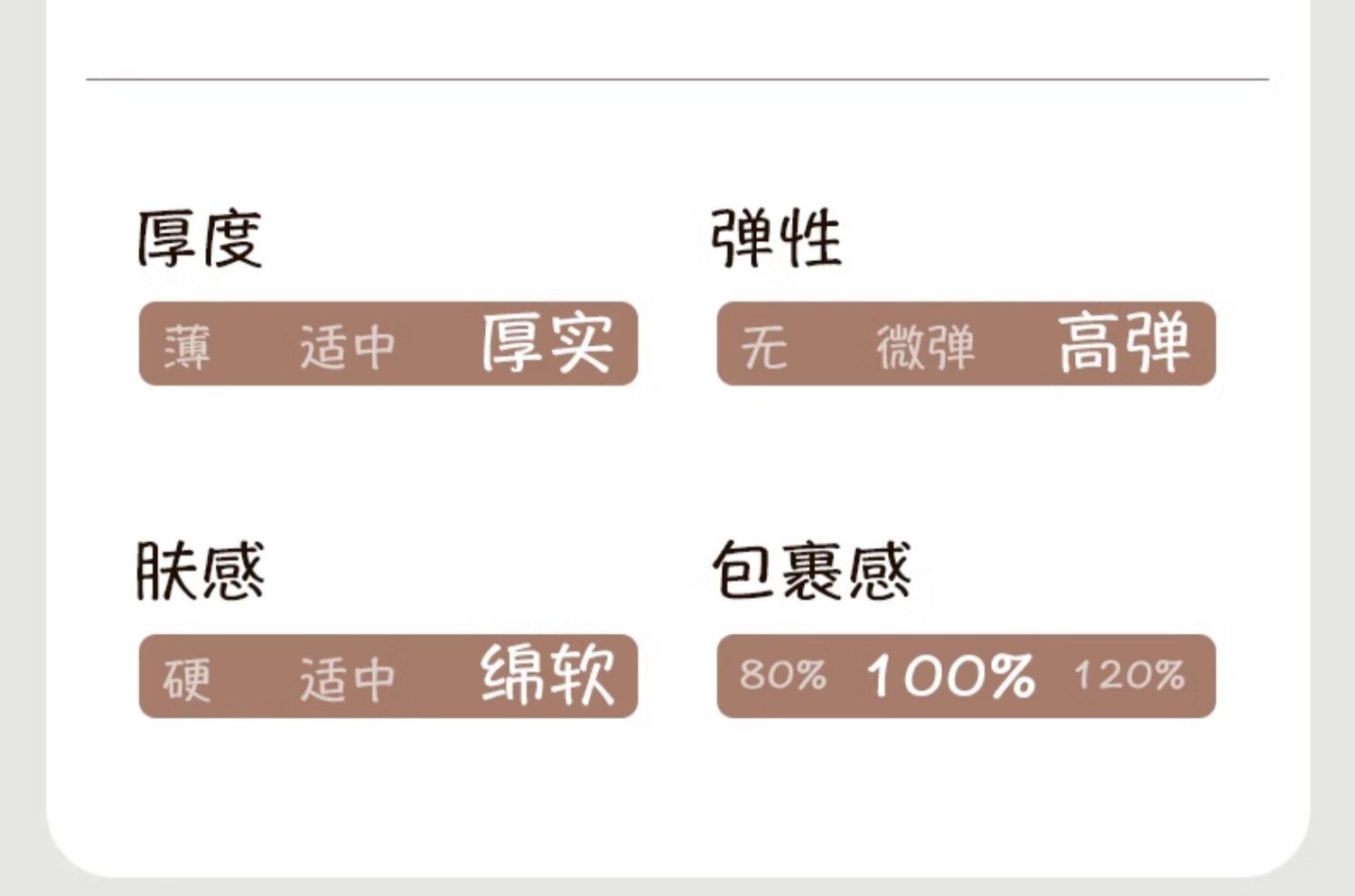Viewport: 1355px width, 896px height.
Task: Choose the 厚实 thickness option
Action: pyautogui.click(x=547, y=343)
